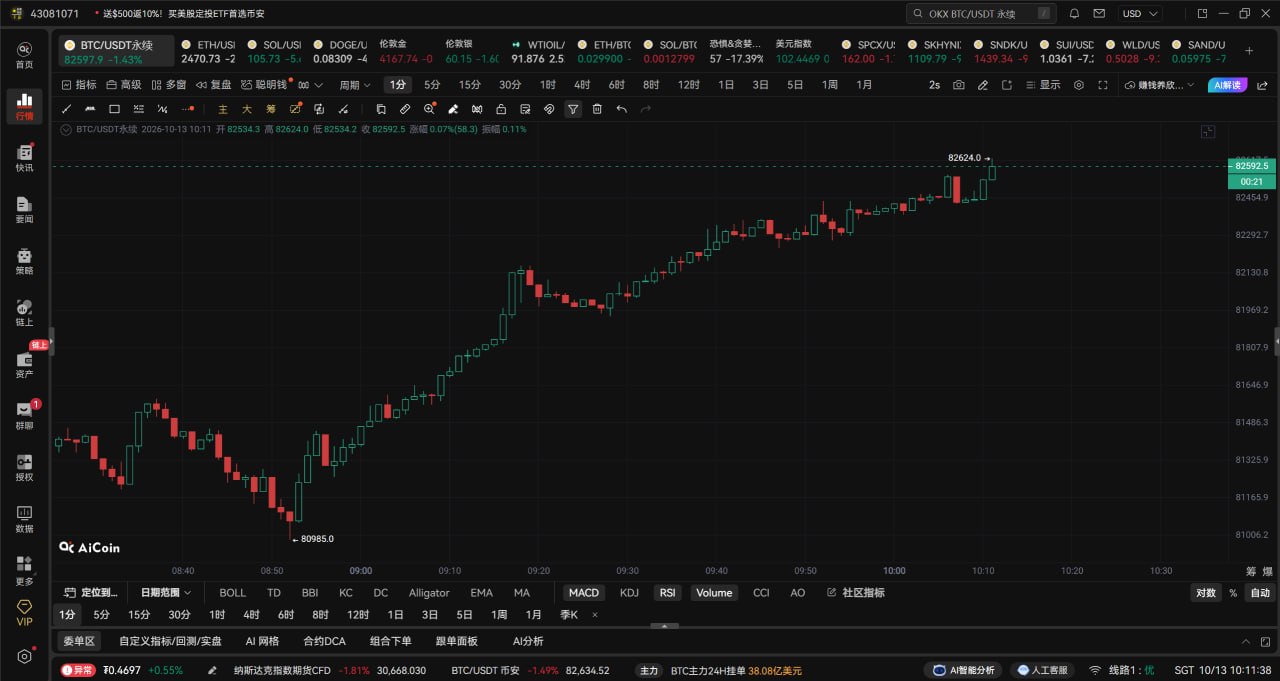The width and height of the screenshot is (1280, 681).
Task: Select the 5分 timeframe in top toolbar
Action: pyautogui.click(x=432, y=85)
